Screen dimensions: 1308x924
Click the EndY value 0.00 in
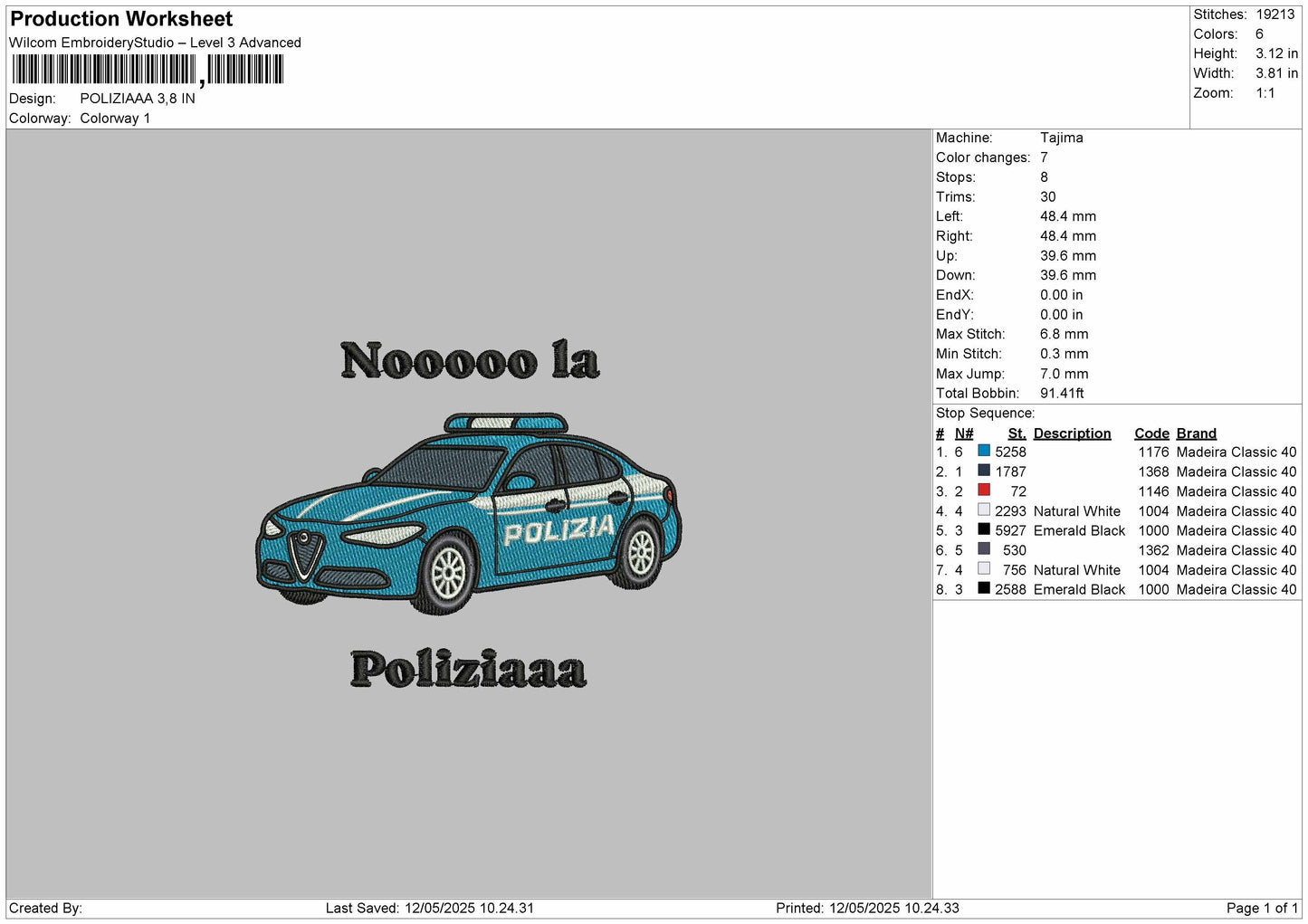[x=1061, y=315]
